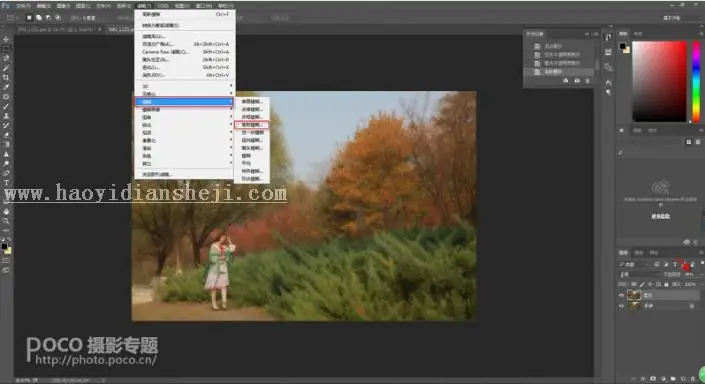Hide the top layer with the eye icon
The image size is (705, 384).
621,295
